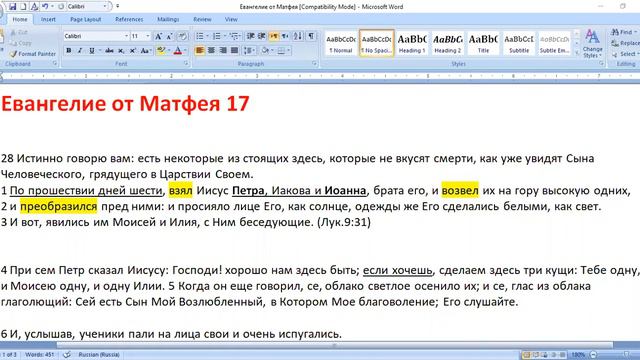Click the Redo button in quick access toolbar

pos(61,7)
